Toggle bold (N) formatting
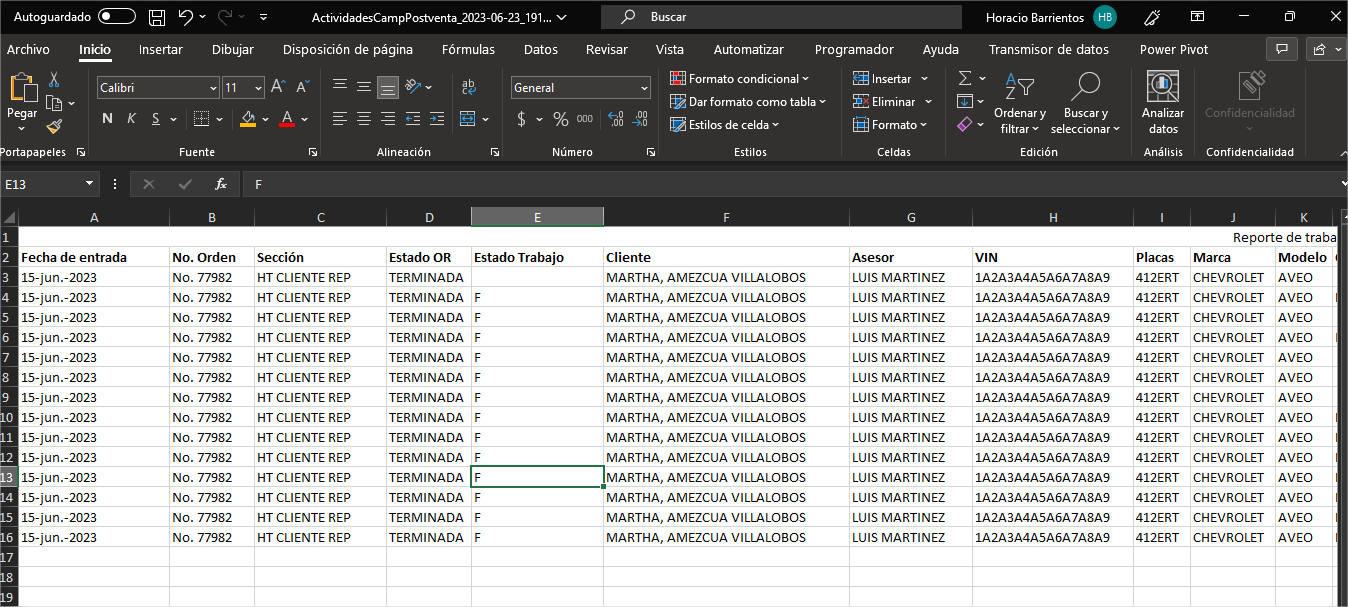This screenshot has height=607, width=1348. [x=107, y=119]
